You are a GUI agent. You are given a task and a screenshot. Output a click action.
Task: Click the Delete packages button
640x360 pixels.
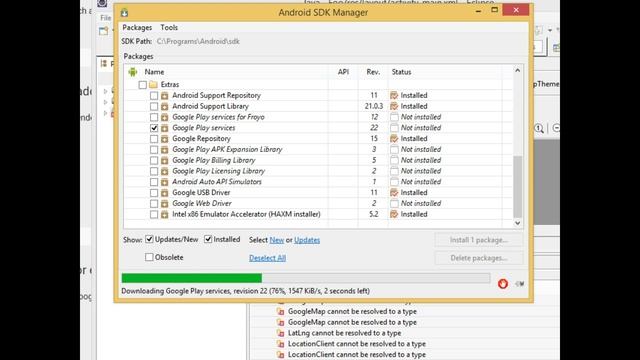(479, 258)
